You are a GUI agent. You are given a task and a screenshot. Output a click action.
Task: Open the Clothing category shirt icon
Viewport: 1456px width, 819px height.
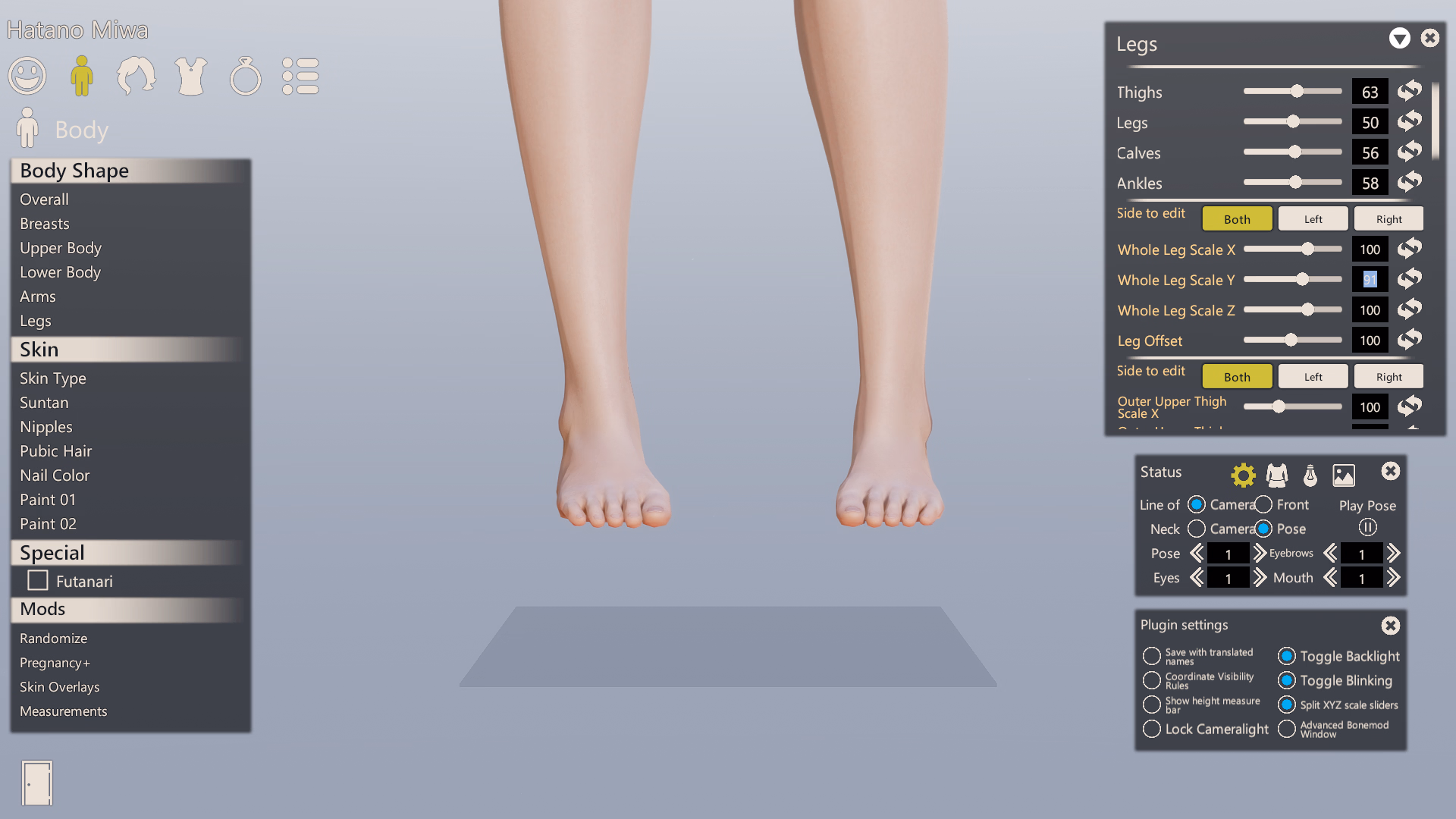click(x=191, y=76)
